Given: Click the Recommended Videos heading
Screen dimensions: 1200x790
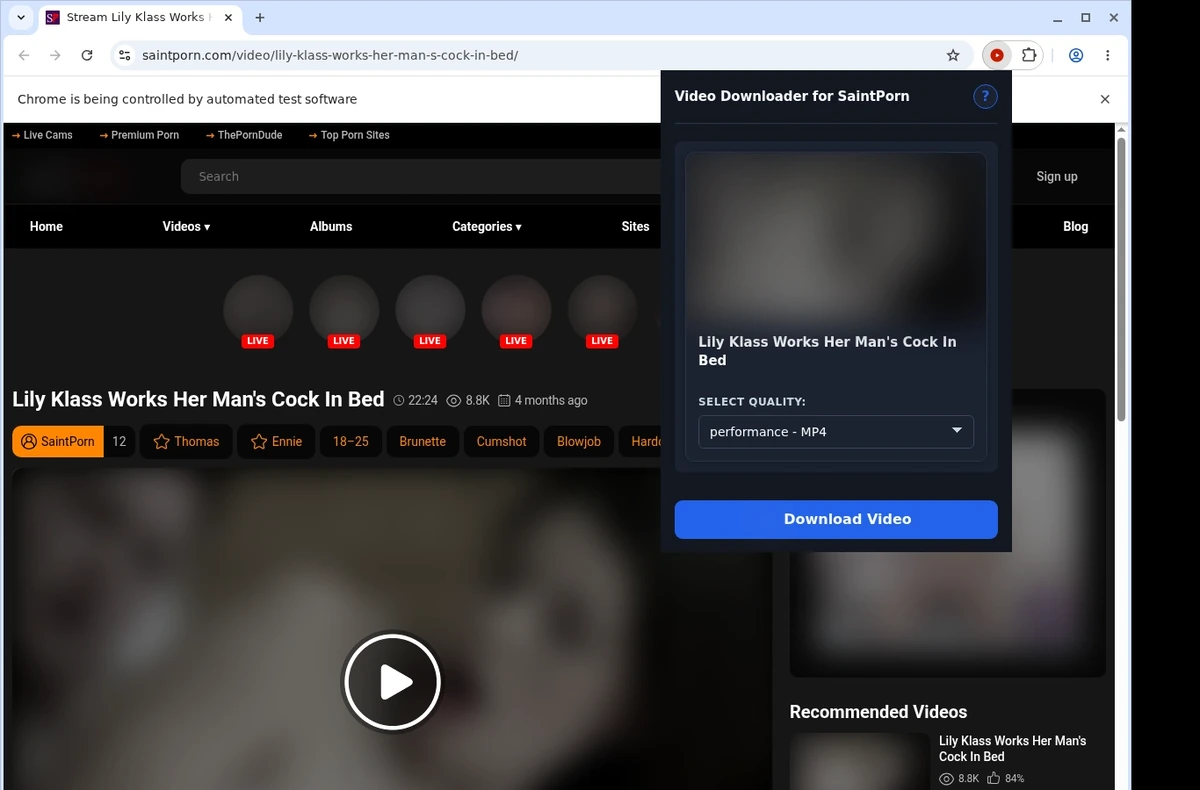Looking at the screenshot, I should click(878, 712).
